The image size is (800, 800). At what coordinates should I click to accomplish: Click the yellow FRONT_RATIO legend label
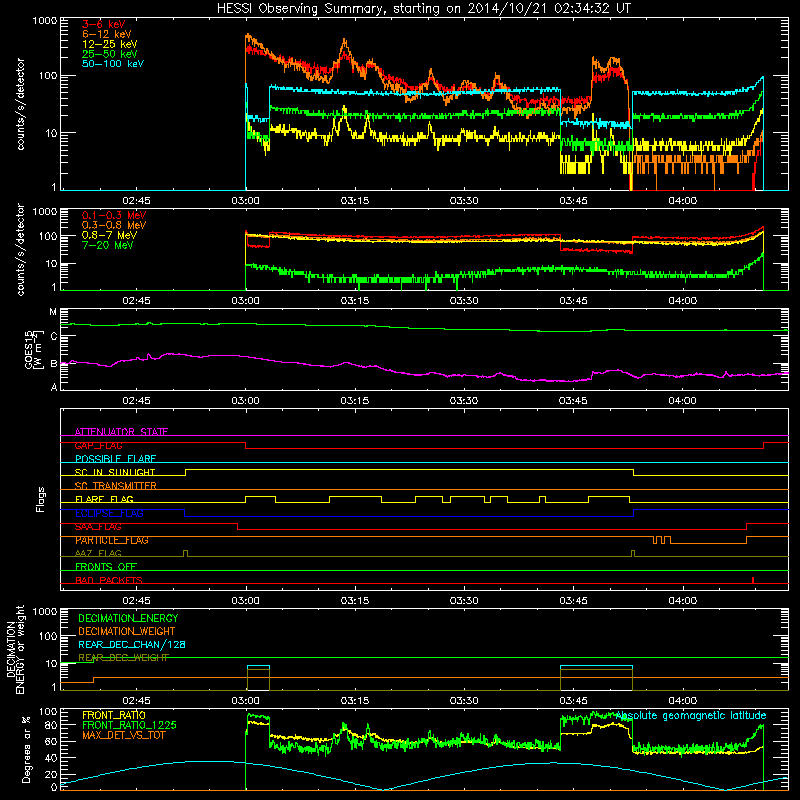coord(114,715)
